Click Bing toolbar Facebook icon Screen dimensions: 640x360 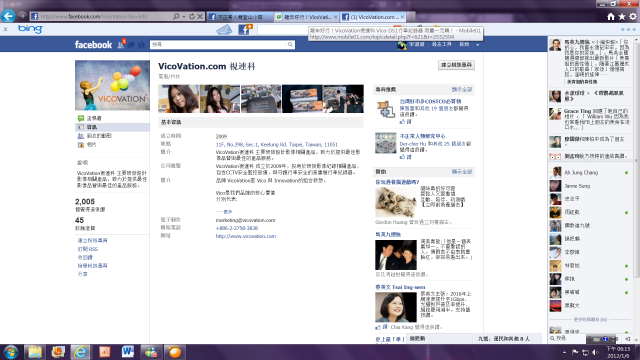[x=245, y=29]
